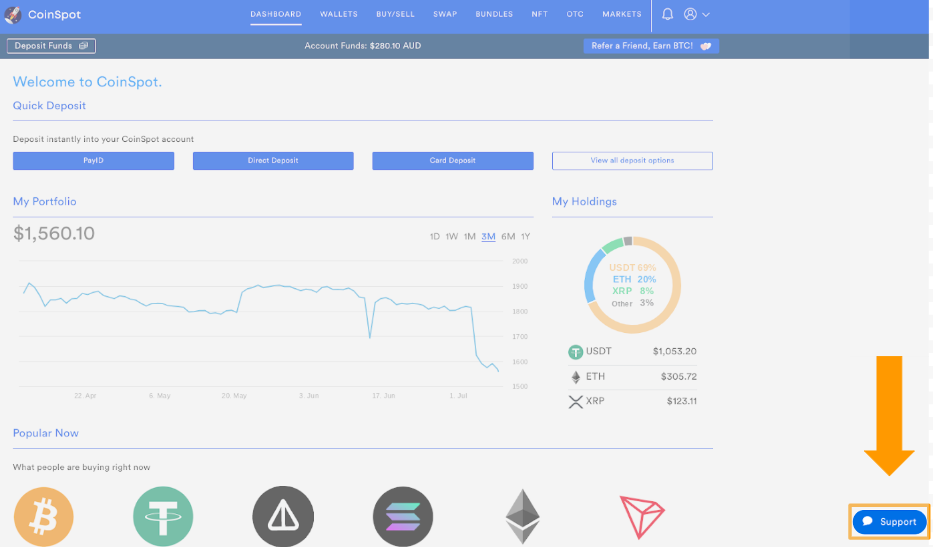Screen dimensions: 933x547
Task: Select the Tether coin icon under Popular Now
Action: (163, 517)
